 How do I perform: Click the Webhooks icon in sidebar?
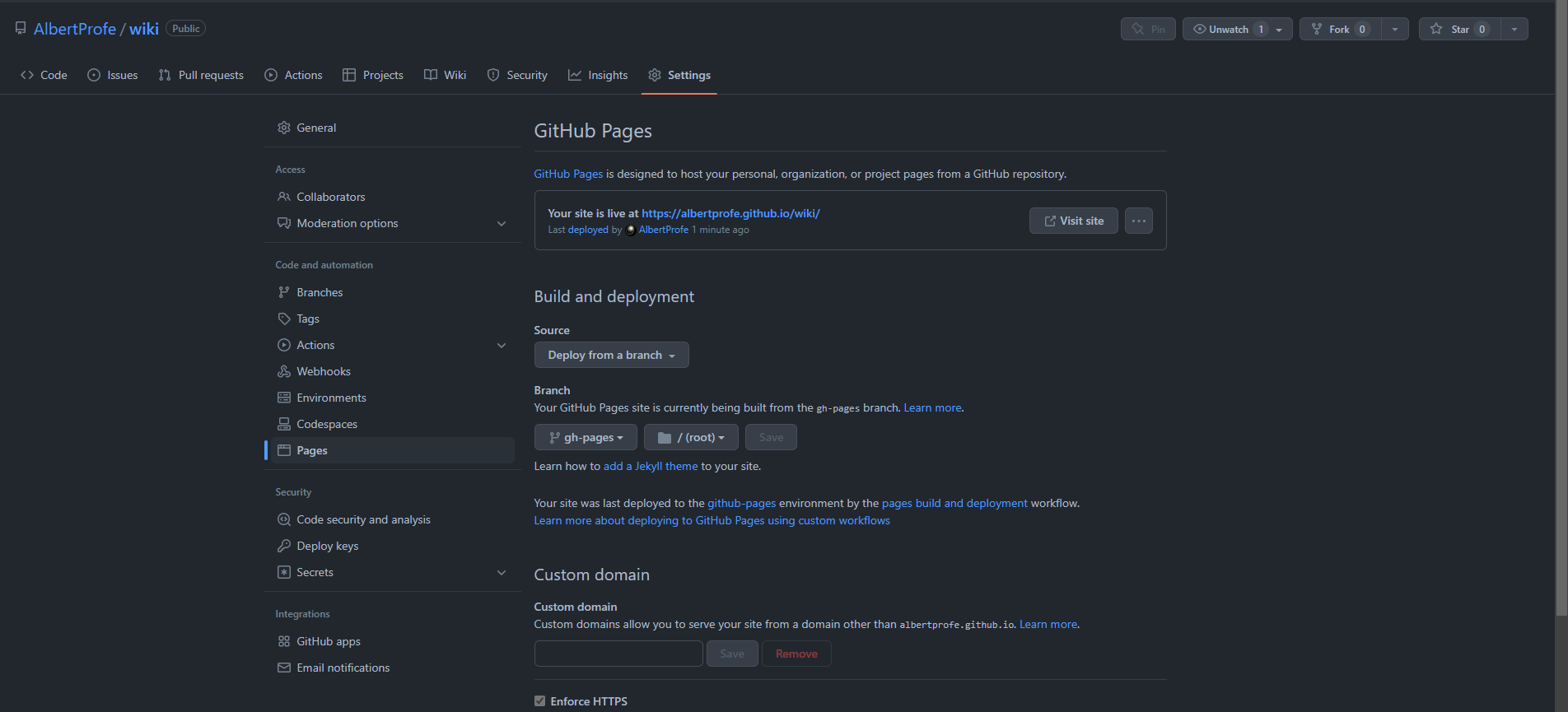tap(284, 371)
